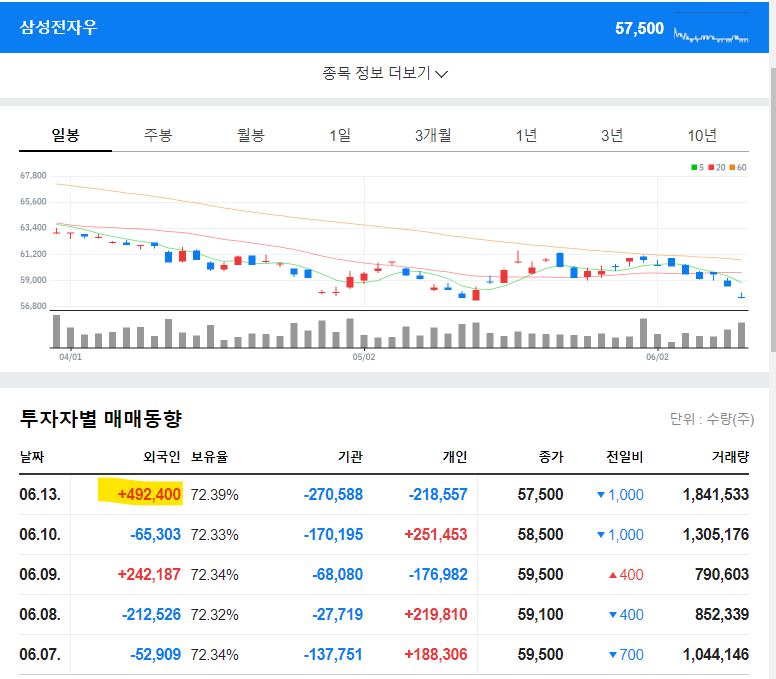
Task: Click individual value -218,557
Action: (438, 494)
